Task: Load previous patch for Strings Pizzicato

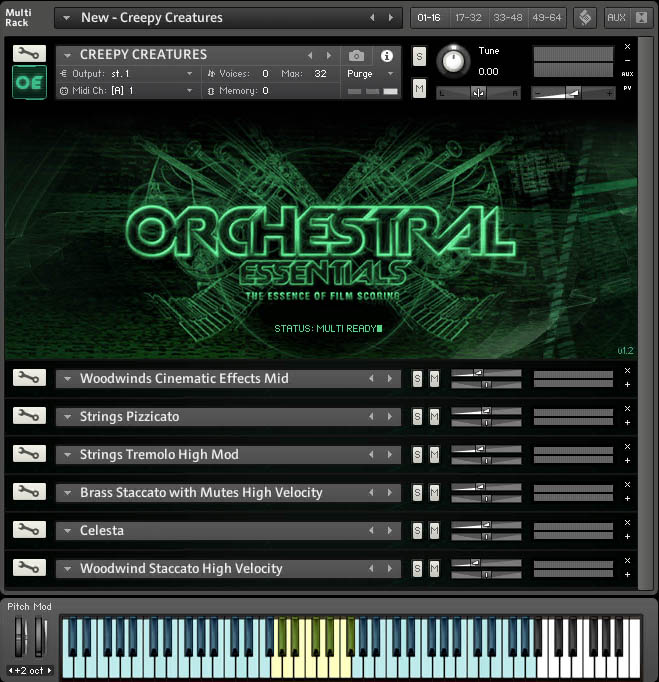Action: pos(371,416)
